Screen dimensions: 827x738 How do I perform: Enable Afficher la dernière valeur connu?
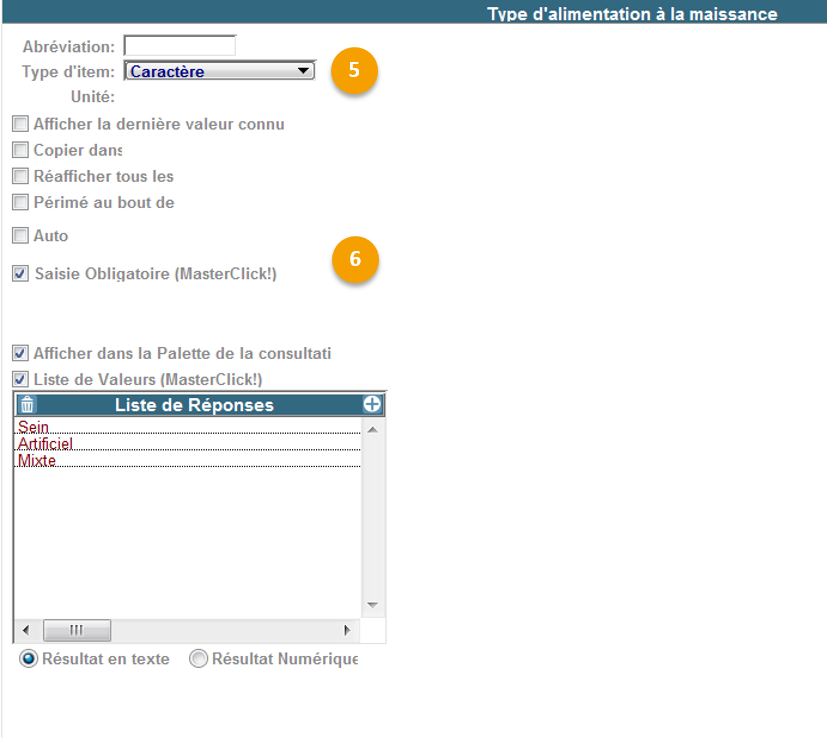point(20,125)
